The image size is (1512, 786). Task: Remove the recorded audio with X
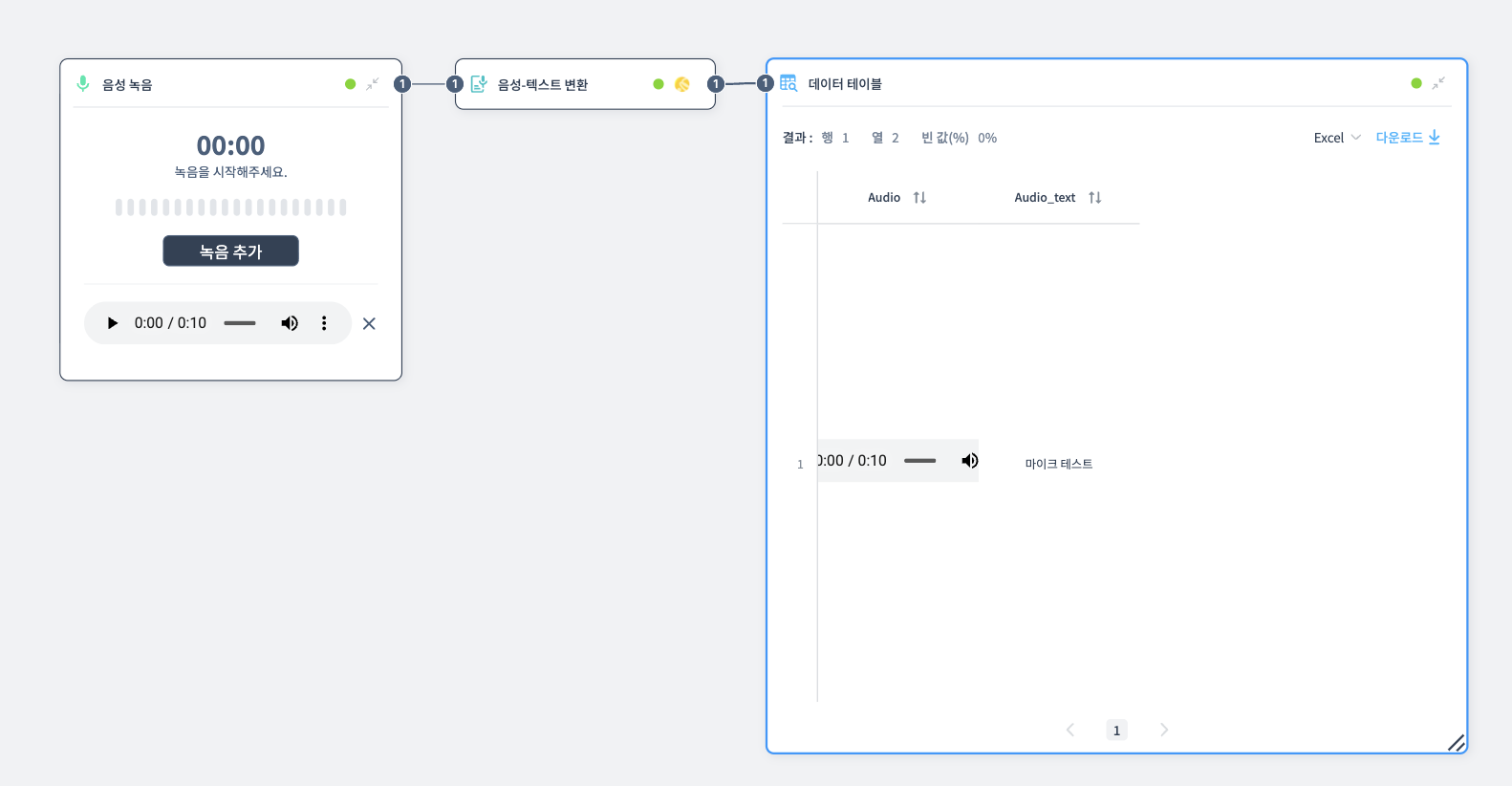369,324
